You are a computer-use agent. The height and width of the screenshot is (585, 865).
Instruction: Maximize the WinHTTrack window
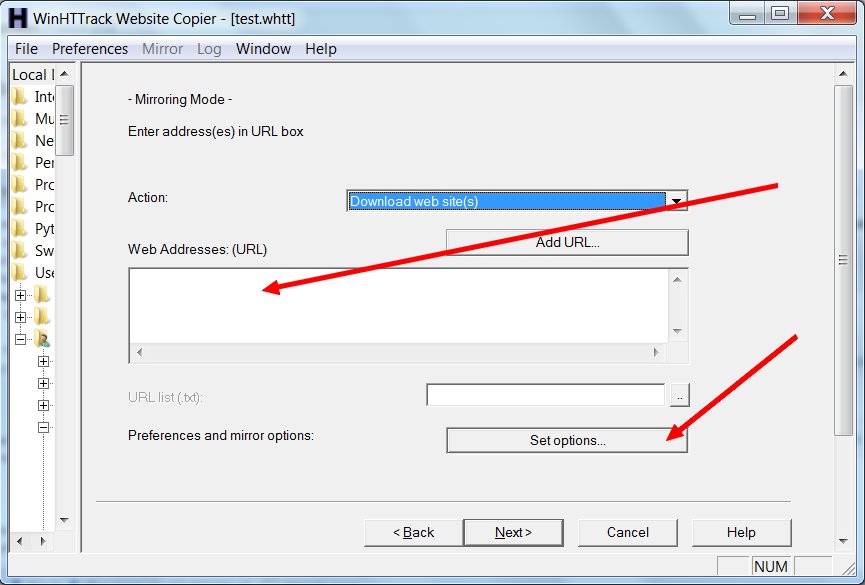780,14
